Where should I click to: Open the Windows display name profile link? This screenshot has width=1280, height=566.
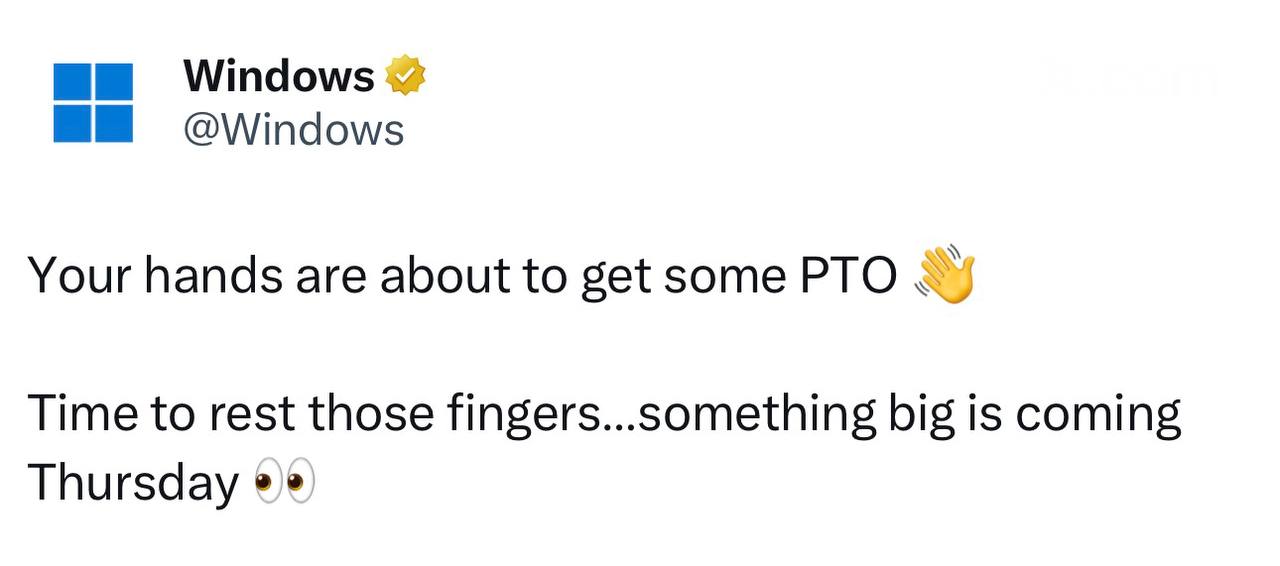pyautogui.click(x=279, y=77)
